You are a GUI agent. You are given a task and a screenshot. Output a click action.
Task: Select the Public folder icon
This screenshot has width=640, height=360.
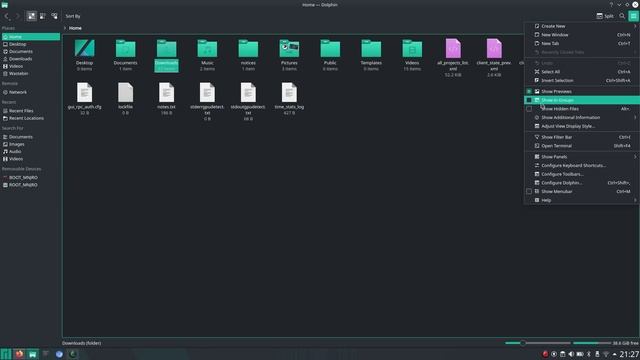tap(330, 49)
